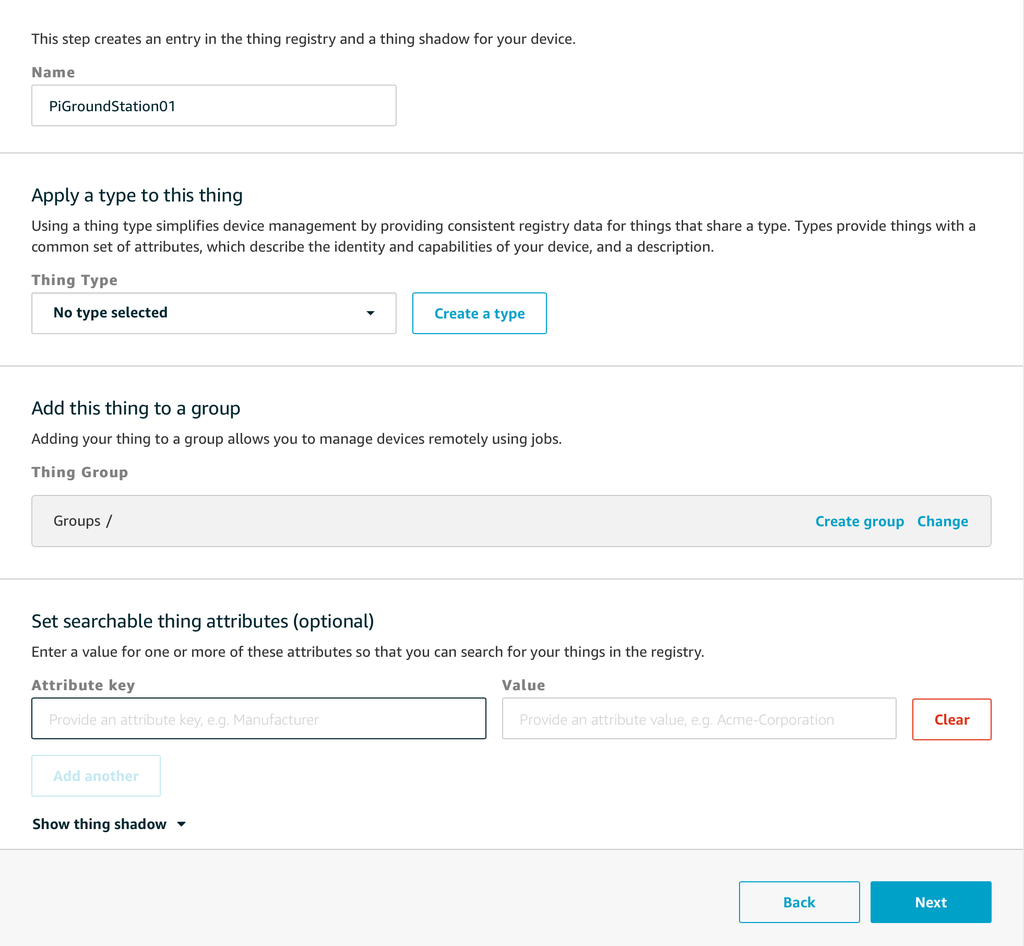The width and height of the screenshot is (1024, 946).
Task: Go back with the Back button
Action: point(799,902)
